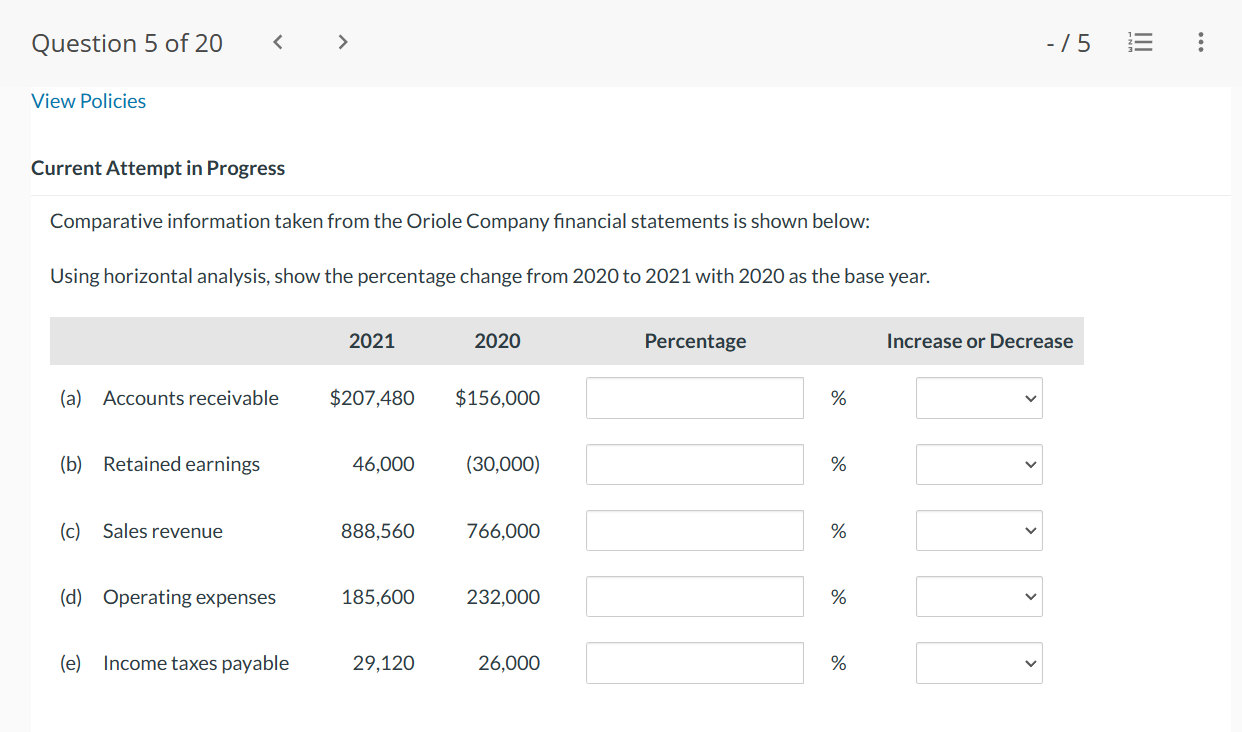Click the Question 5 of 20 heading
This screenshot has width=1242, height=732.
(127, 43)
